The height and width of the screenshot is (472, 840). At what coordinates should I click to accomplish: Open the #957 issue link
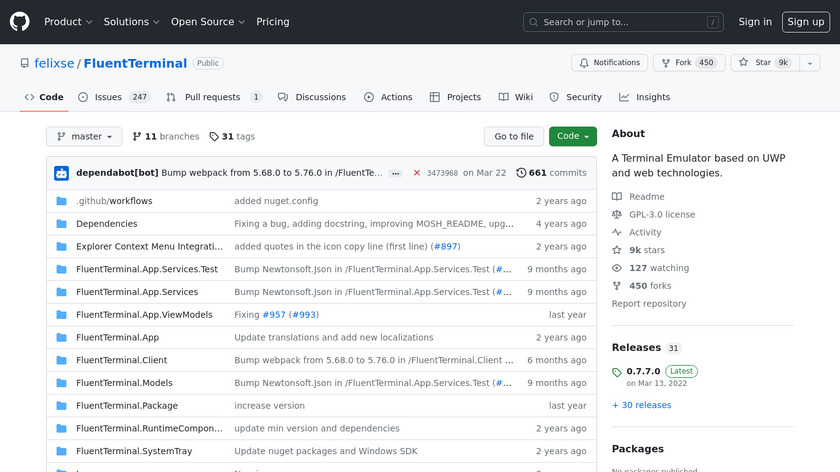pos(274,314)
